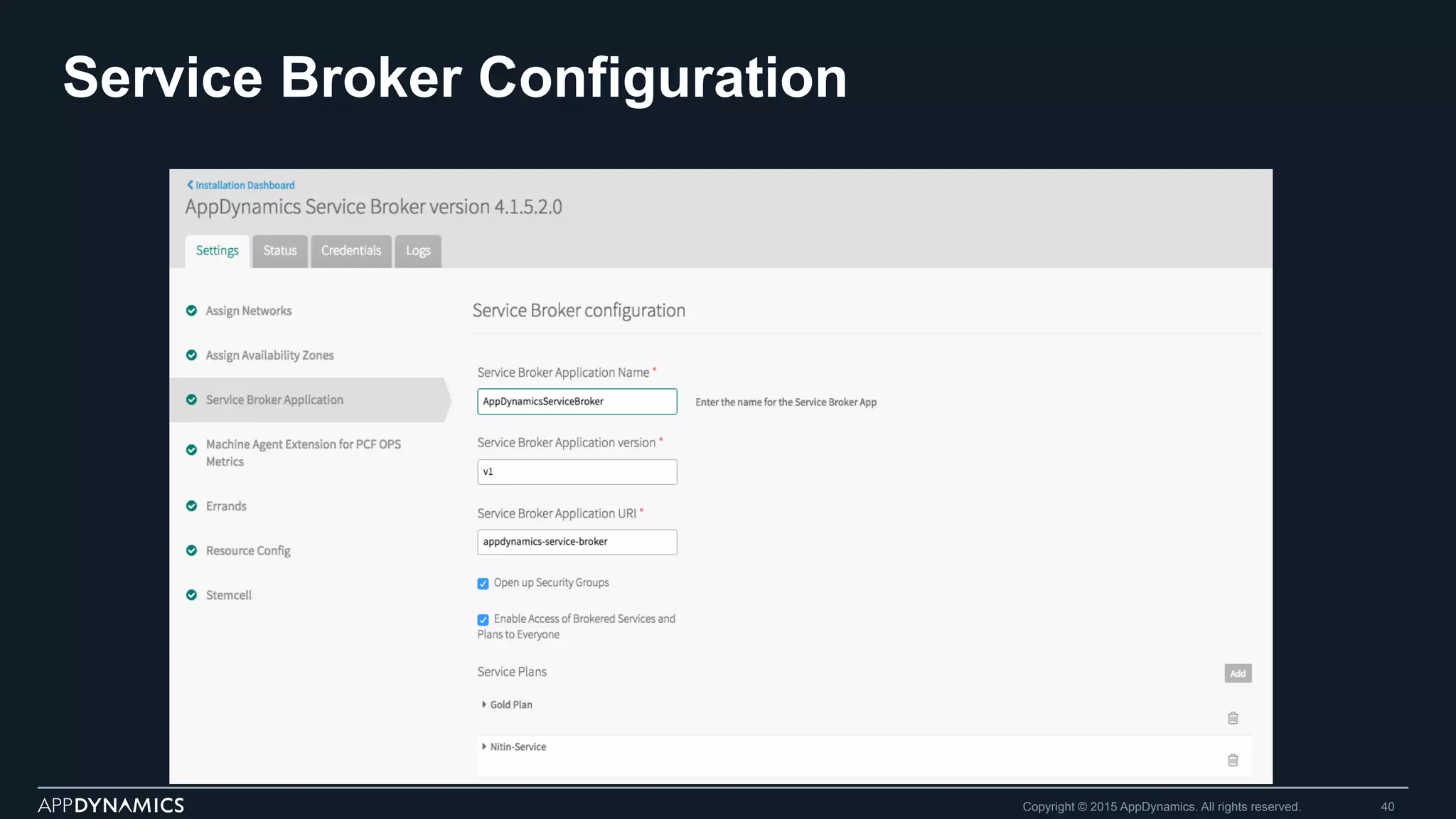Expand the Gold Plan entry
Viewport: 1456px width, 819px height.
pyautogui.click(x=507, y=705)
